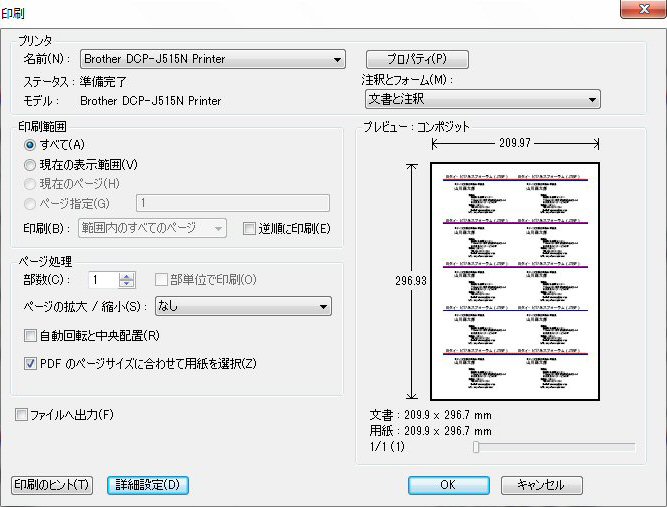
Task: Click the 印刷のヒント(T) button
Action: click(52, 485)
